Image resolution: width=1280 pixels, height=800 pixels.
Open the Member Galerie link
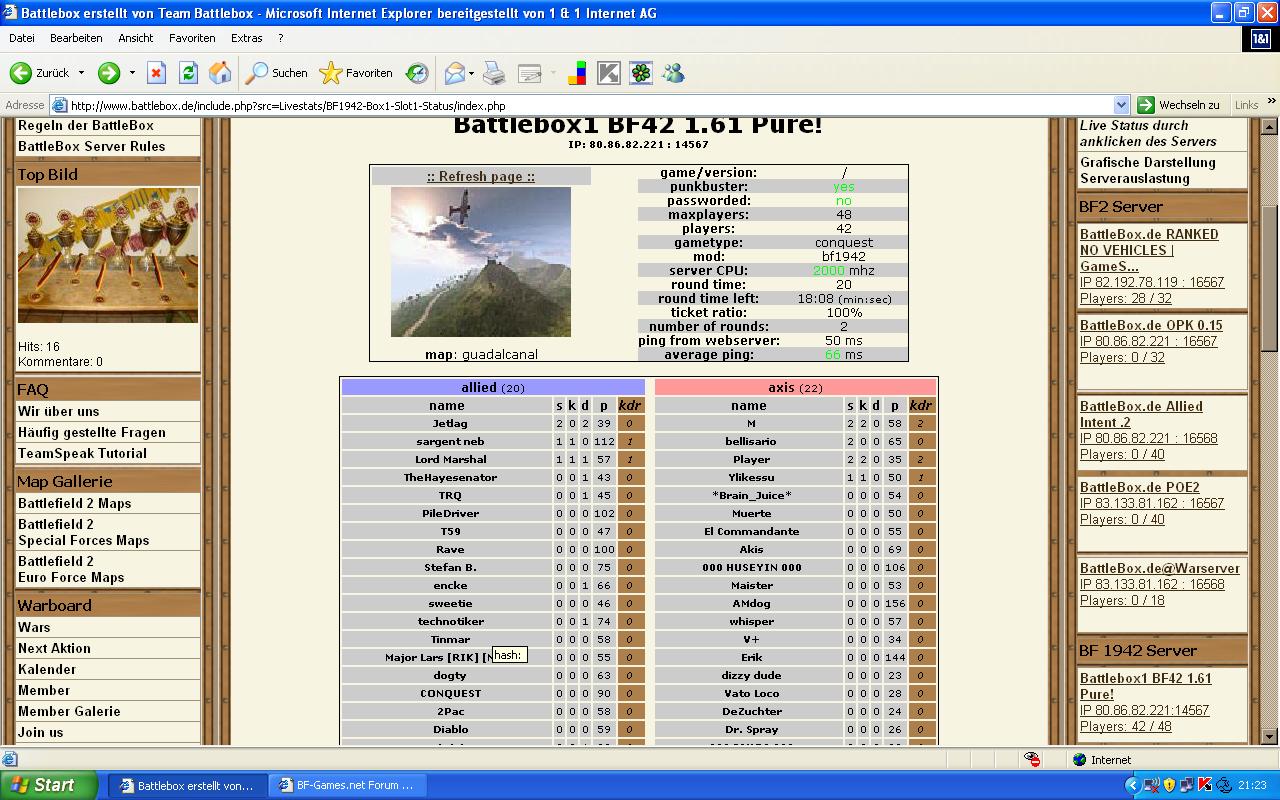click(x=69, y=711)
